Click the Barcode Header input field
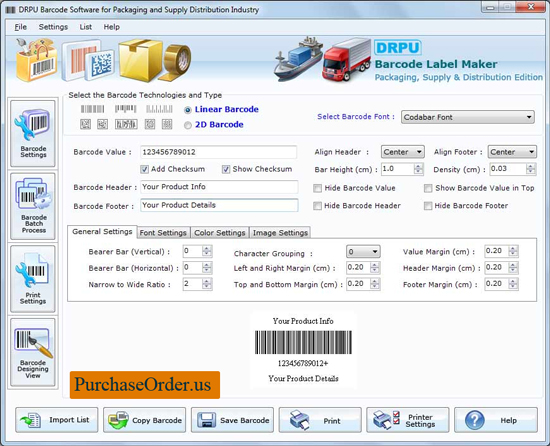Viewport: 550px width, 446px height. click(219, 187)
